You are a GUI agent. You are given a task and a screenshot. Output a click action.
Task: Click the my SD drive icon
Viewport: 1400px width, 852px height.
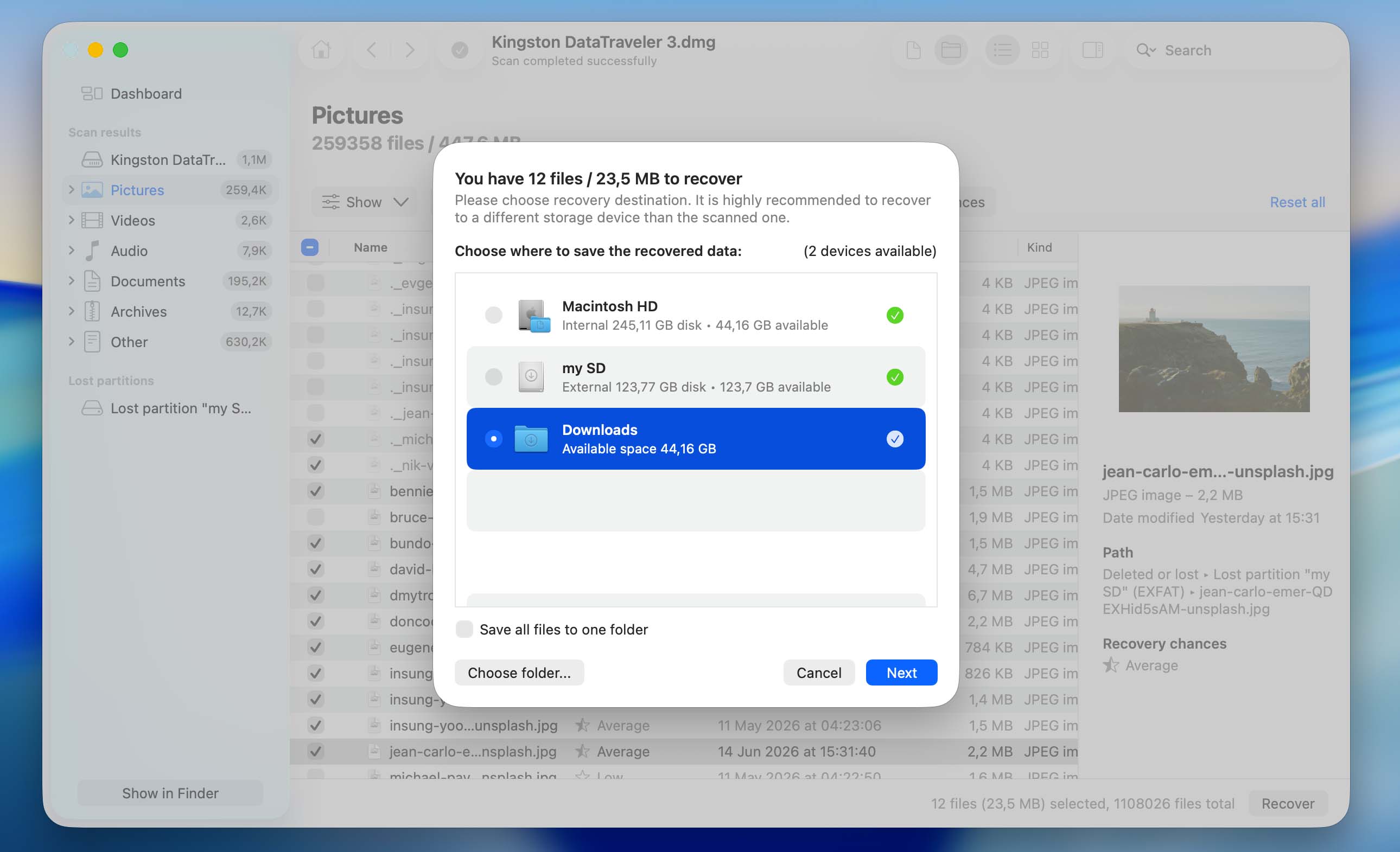[x=531, y=376]
